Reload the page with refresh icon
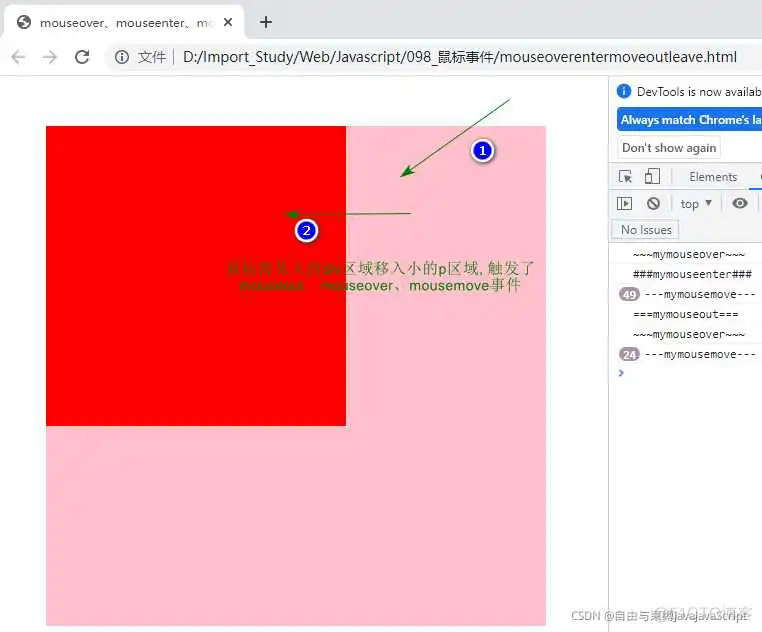 [x=82, y=57]
